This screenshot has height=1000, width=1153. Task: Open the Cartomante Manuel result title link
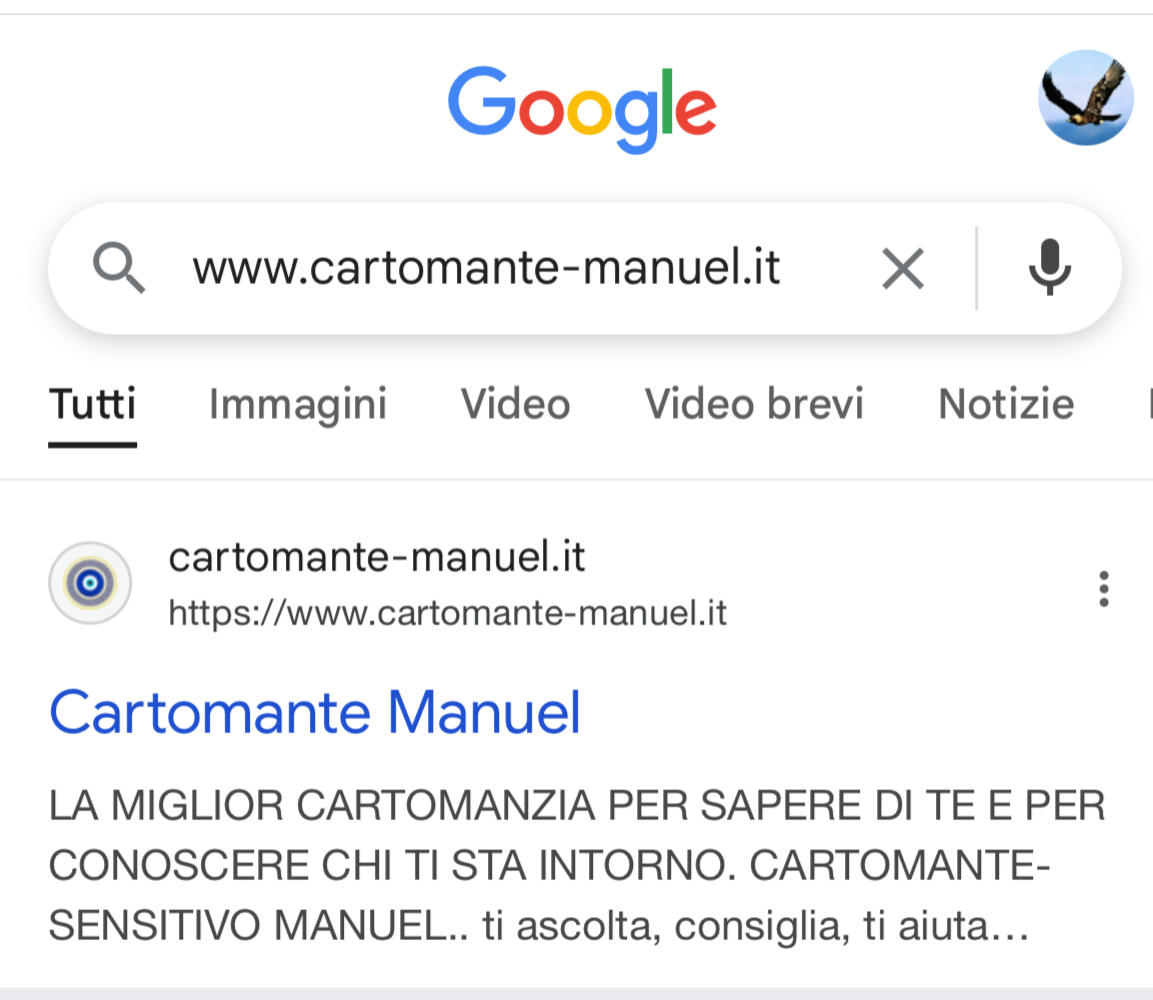click(x=315, y=712)
